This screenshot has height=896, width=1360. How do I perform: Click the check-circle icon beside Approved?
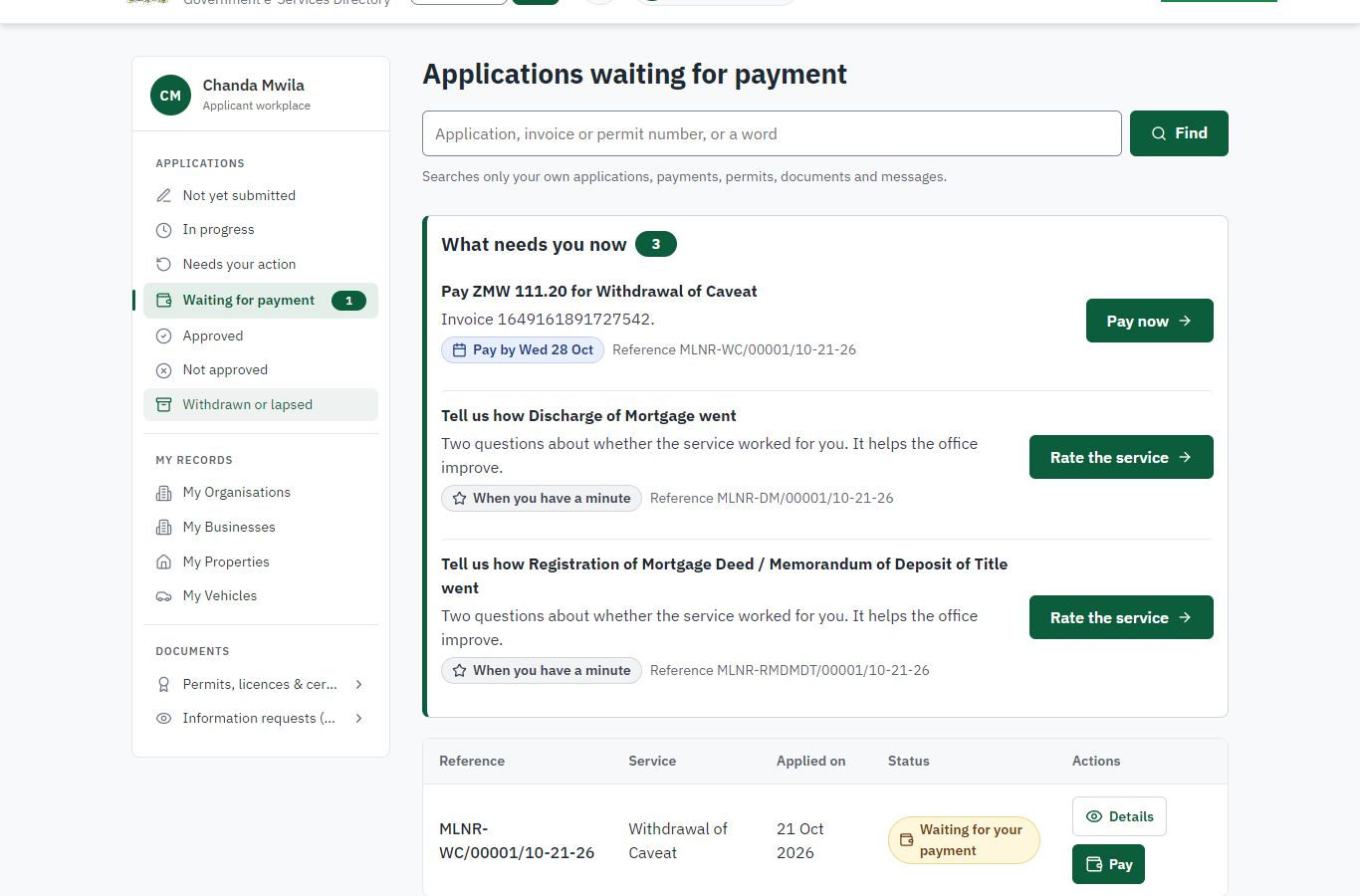tap(164, 336)
